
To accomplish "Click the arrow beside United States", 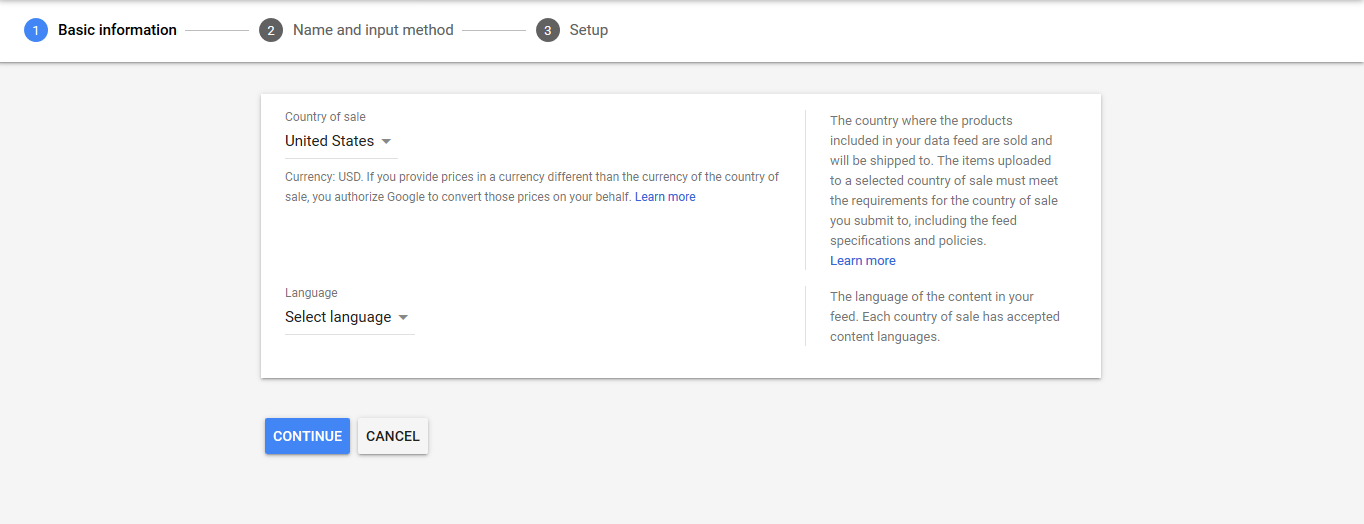I will 386,142.
